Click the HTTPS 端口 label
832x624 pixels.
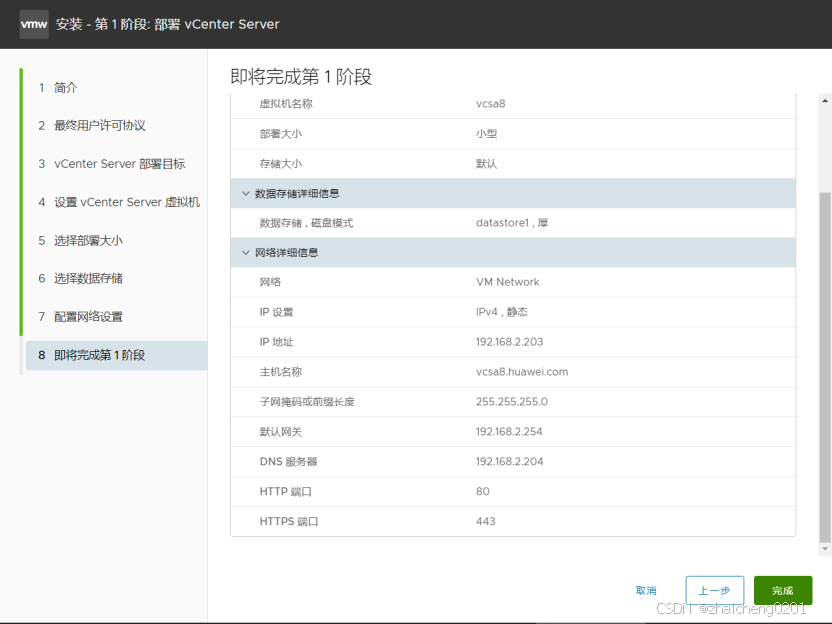pyautogui.click(x=289, y=521)
